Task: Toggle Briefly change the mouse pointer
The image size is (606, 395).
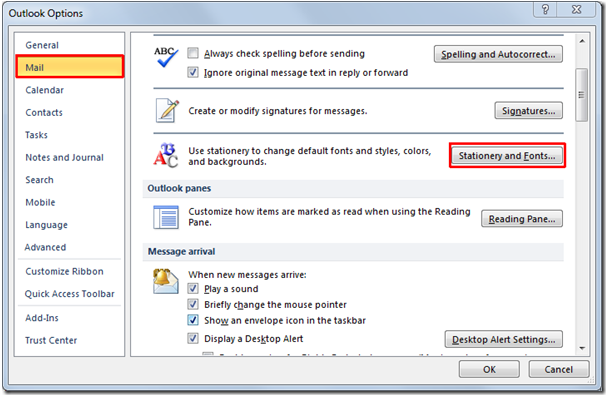Action: [x=193, y=304]
